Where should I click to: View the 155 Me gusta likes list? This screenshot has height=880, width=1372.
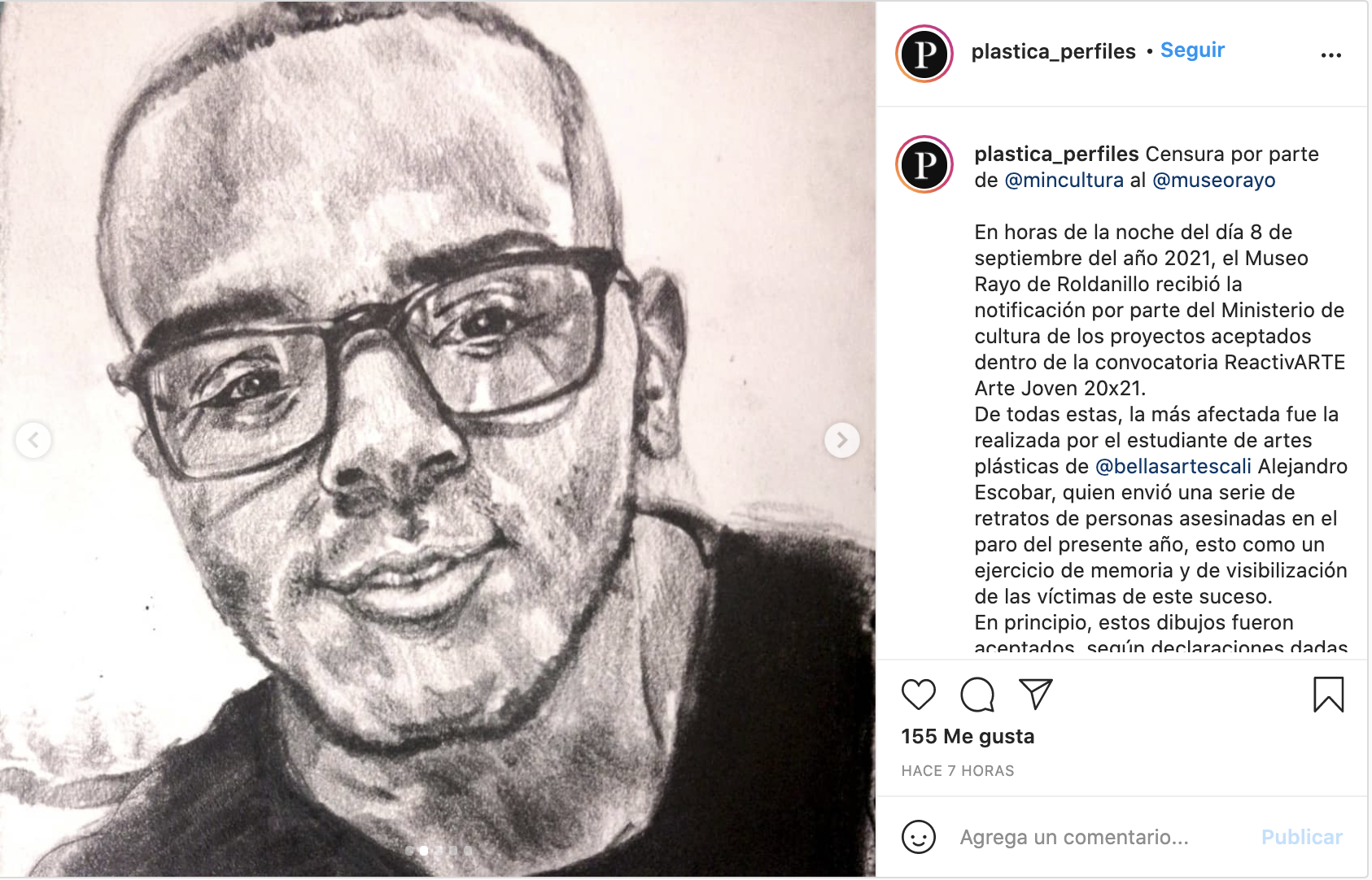click(968, 736)
